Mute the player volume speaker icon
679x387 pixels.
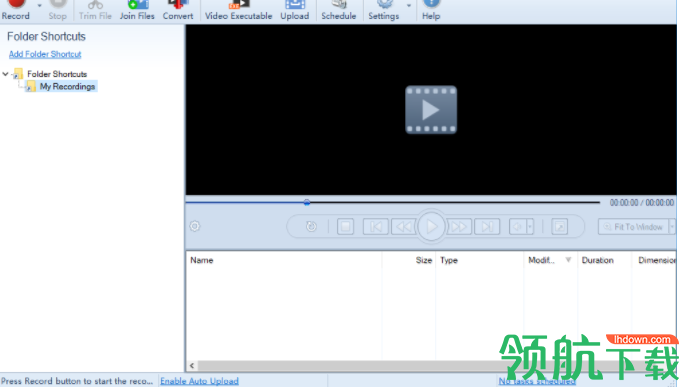point(517,226)
